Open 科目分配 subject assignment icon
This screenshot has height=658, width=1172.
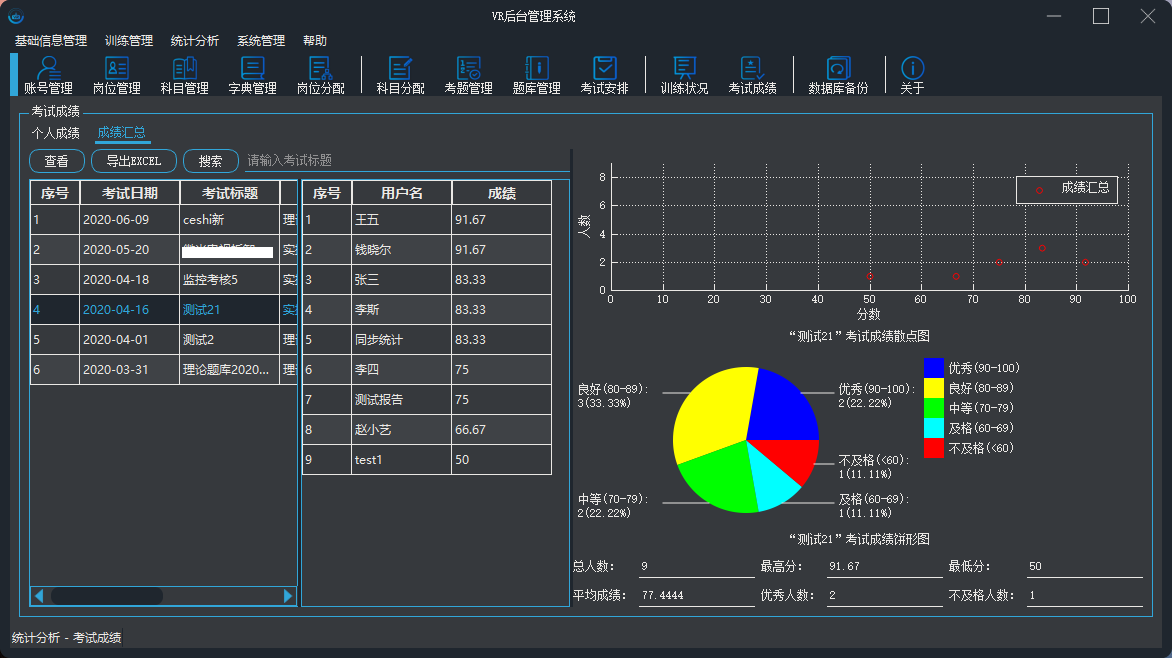pyautogui.click(x=401, y=75)
